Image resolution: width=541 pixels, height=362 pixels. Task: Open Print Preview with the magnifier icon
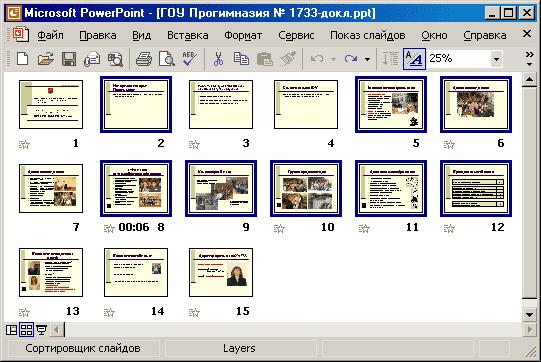[x=167, y=59]
